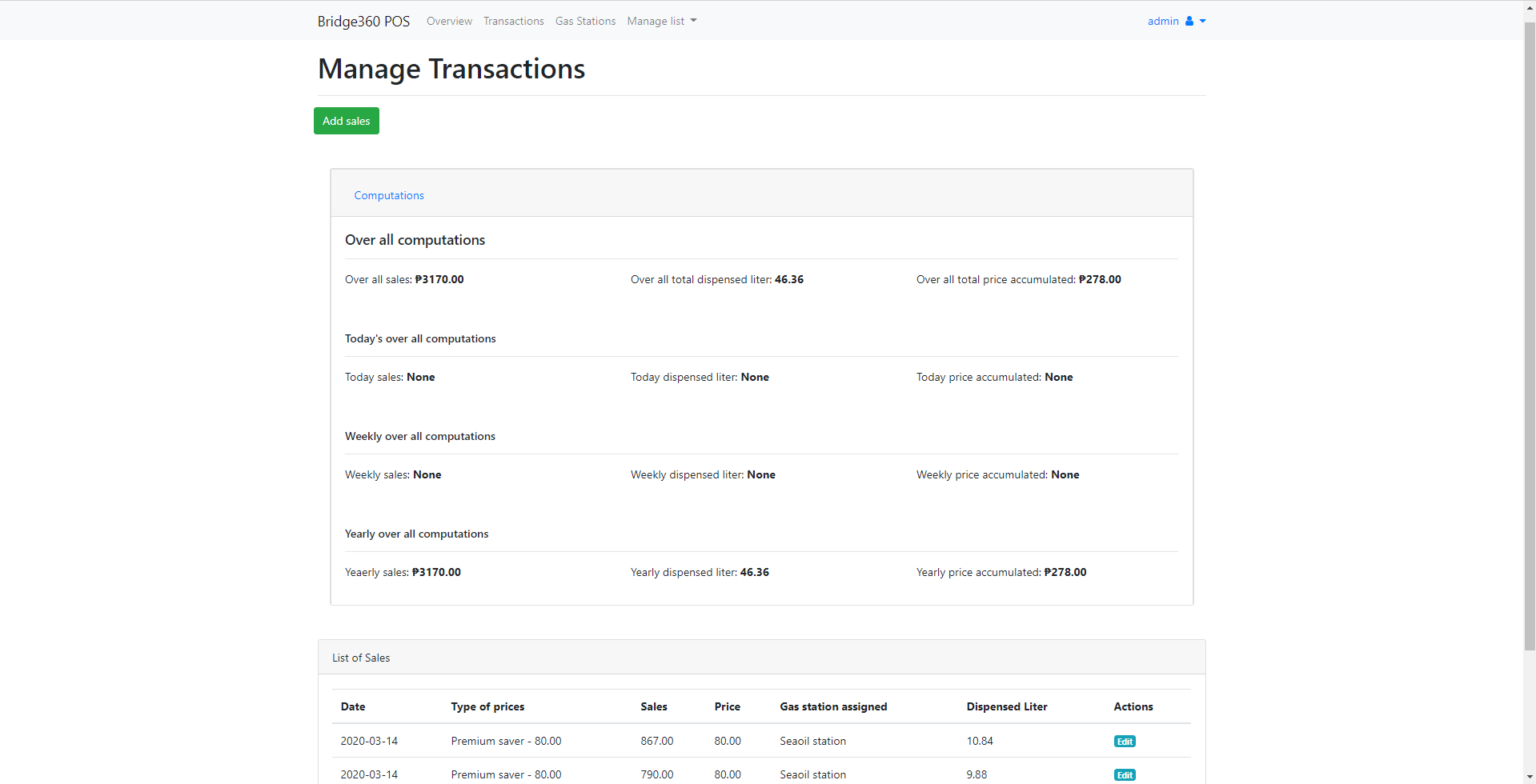Open the Manage list dropdown
Viewport: 1536px width, 784px height.
[662, 22]
